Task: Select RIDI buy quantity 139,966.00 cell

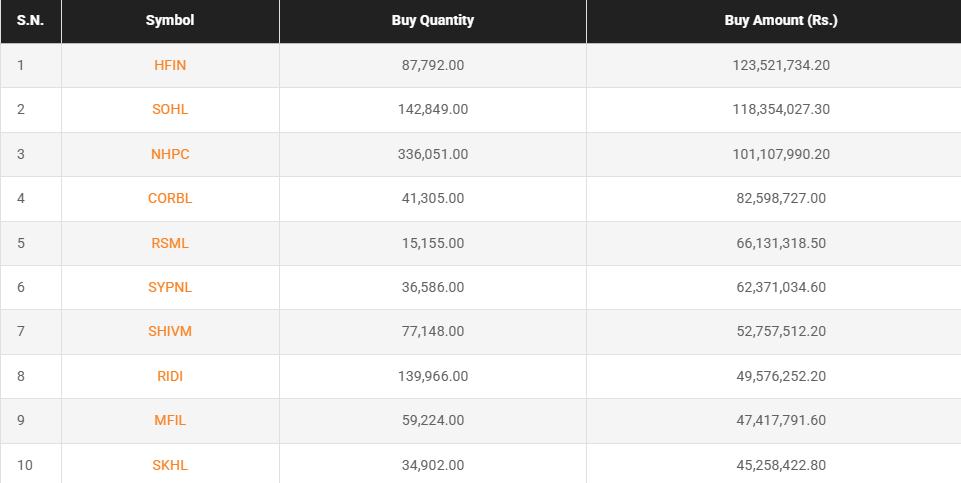Action: click(x=432, y=376)
